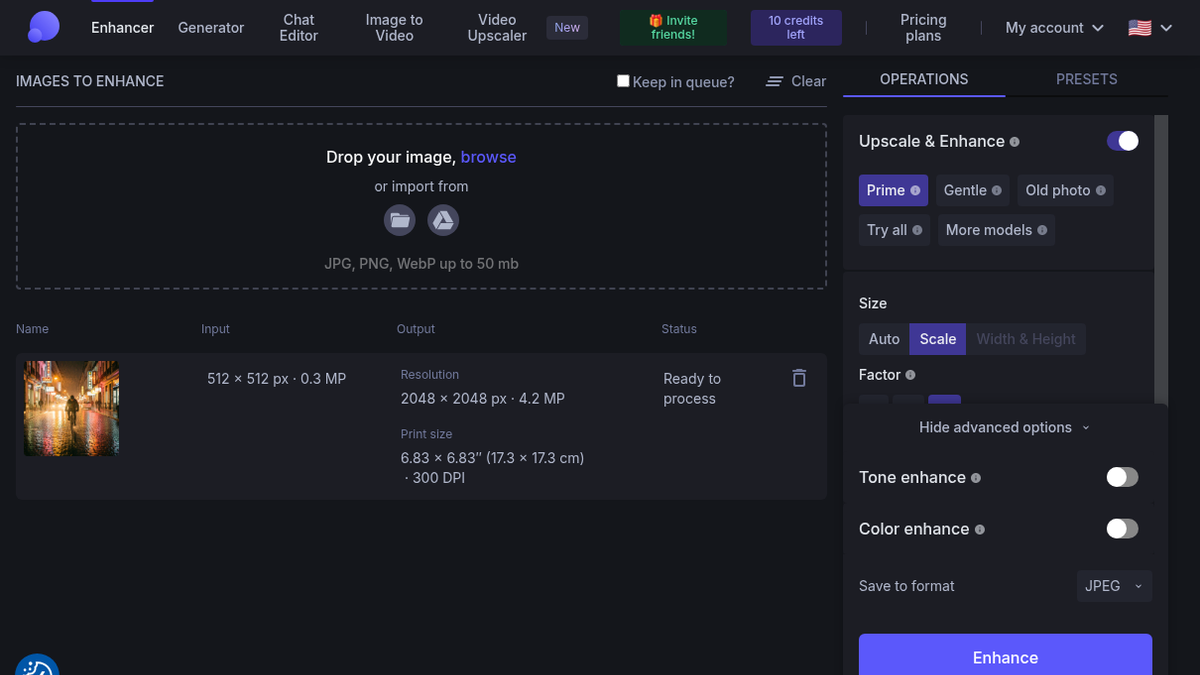Go to Image to Video

(394, 28)
